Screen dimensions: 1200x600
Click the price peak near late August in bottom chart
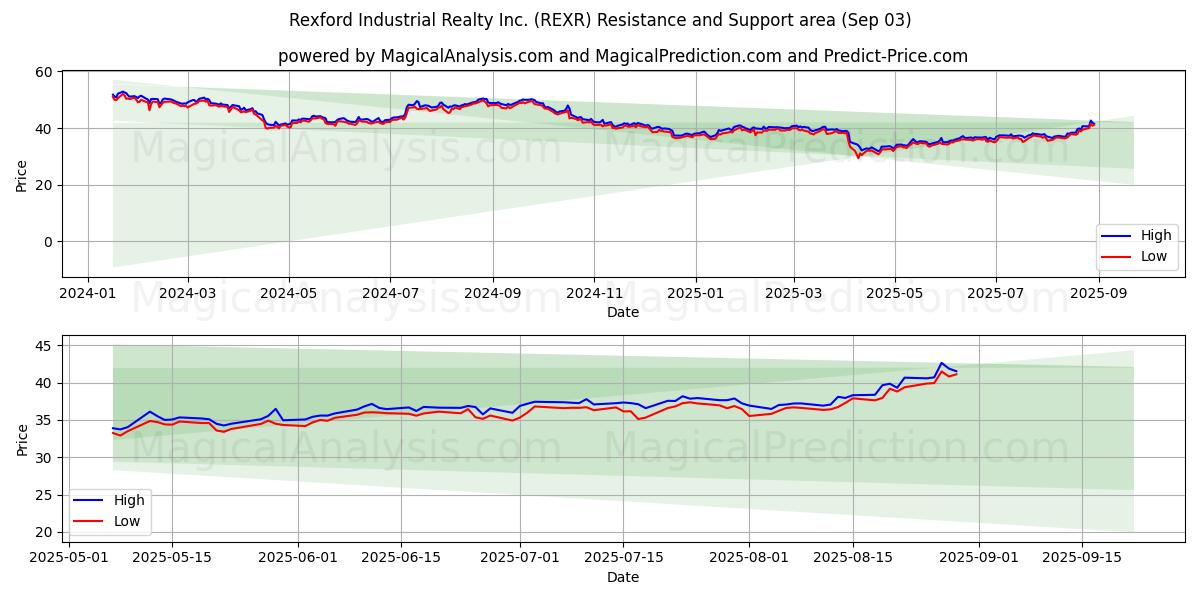pos(941,364)
